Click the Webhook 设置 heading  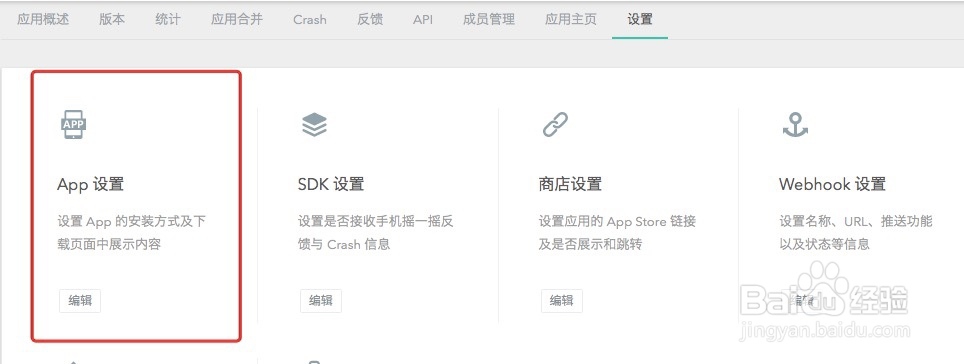pyautogui.click(x=832, y=184)
